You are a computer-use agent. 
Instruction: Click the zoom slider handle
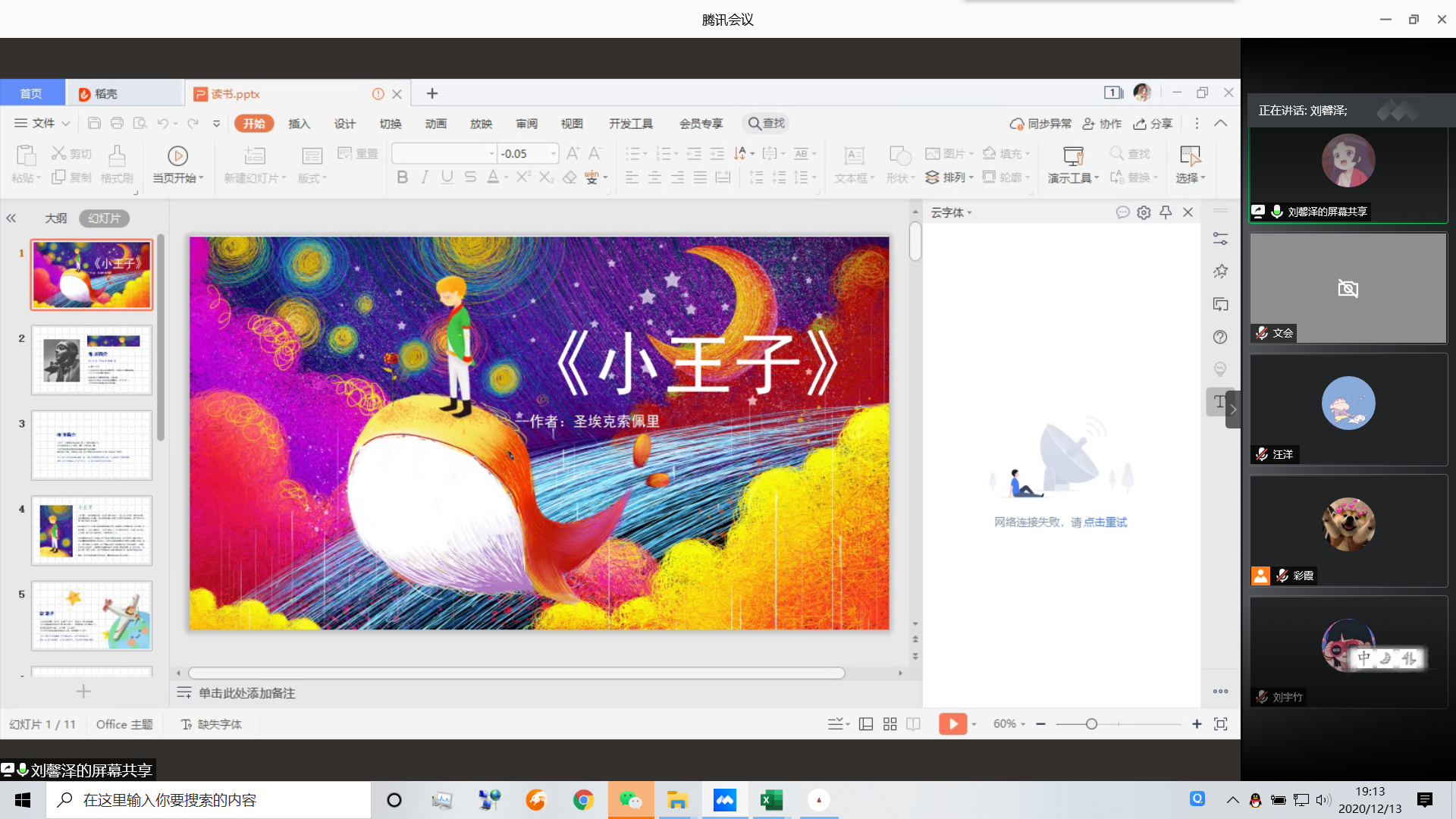pos(1091,724)
